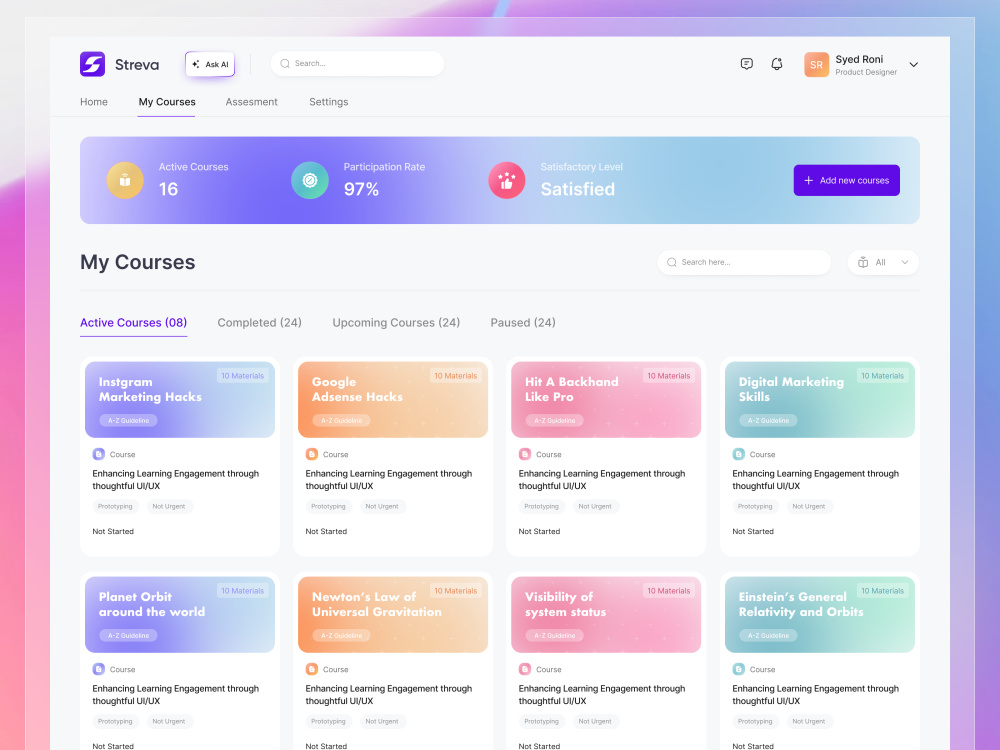This screenshot has height=750, width=1000.
Task: Click Not Urgent tag on Hit A Backhand card
Action: (594, 506)
